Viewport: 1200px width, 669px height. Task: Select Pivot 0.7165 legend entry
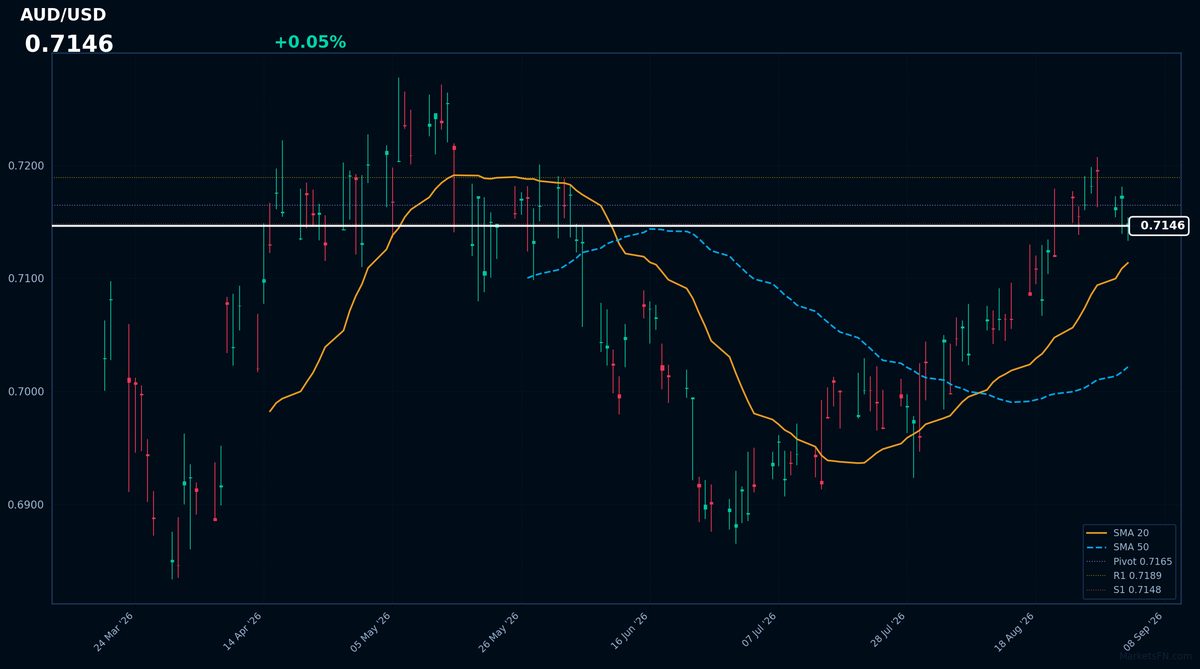[1142, 562]
